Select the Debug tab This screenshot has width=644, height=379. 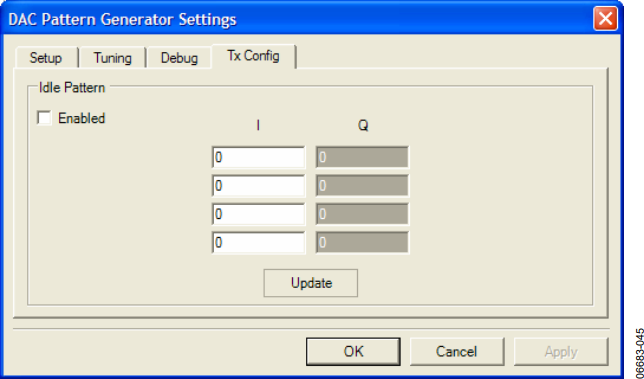(x=179, y=58)
